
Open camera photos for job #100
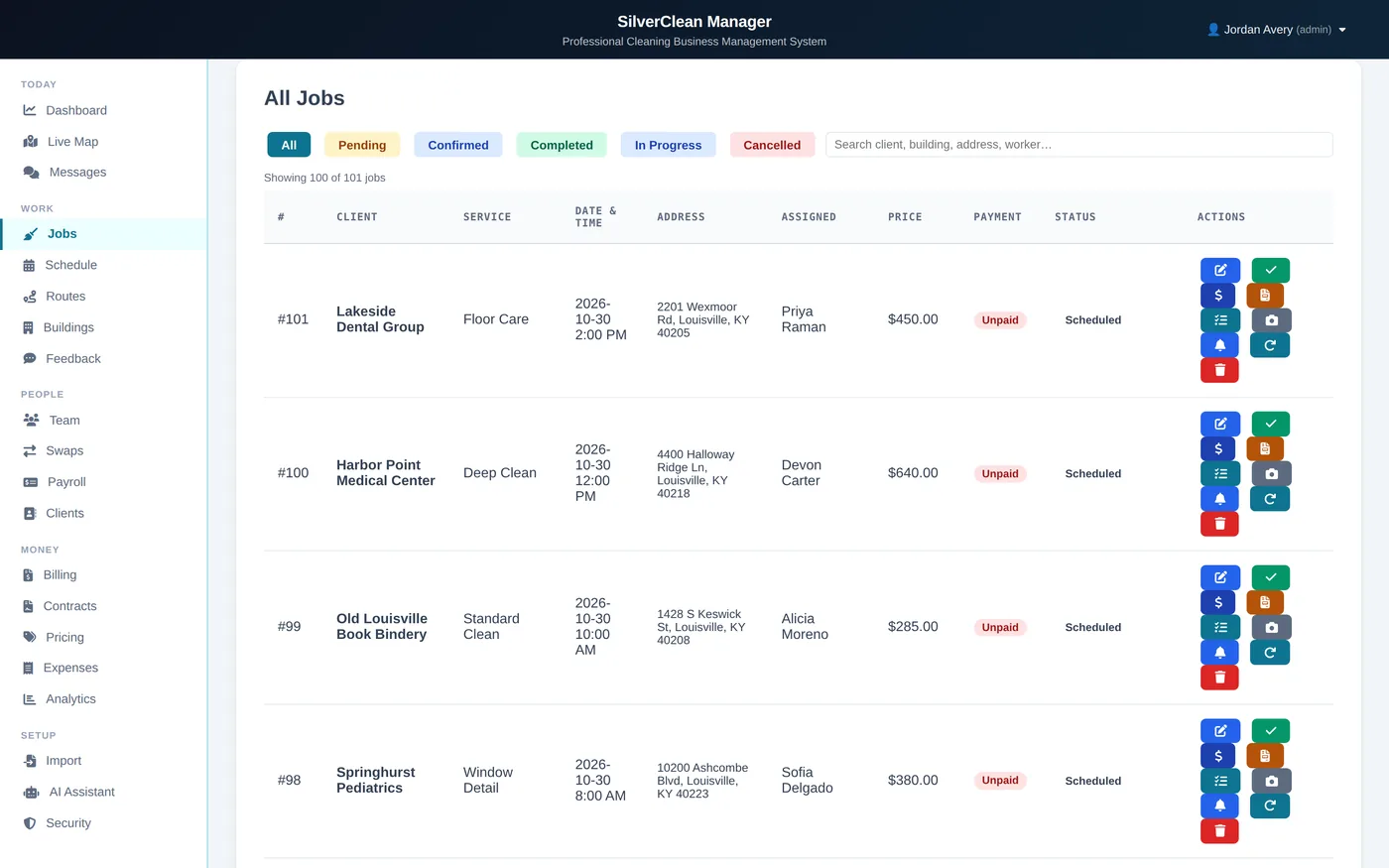coord(1271,474)
